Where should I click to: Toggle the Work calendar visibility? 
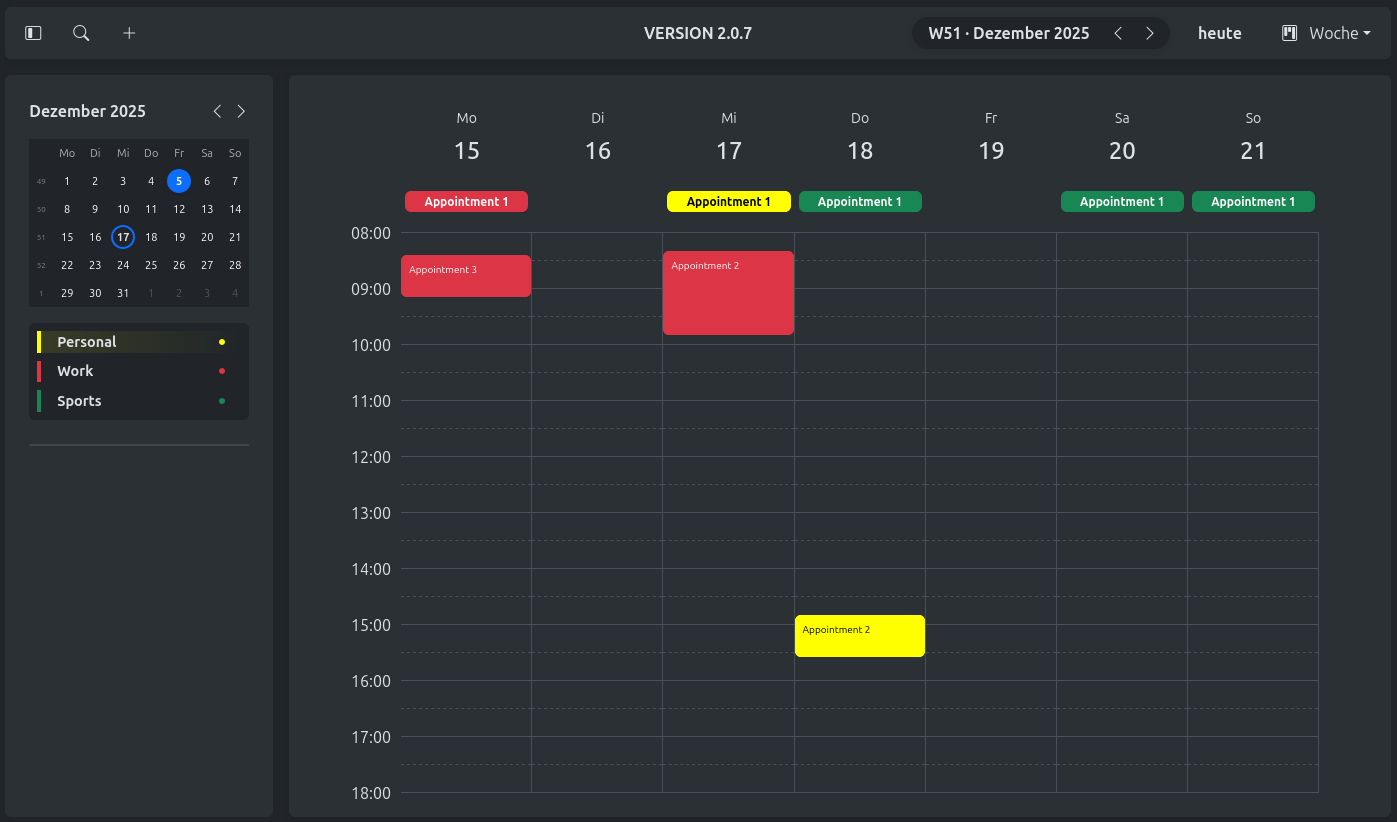(75, 371)
